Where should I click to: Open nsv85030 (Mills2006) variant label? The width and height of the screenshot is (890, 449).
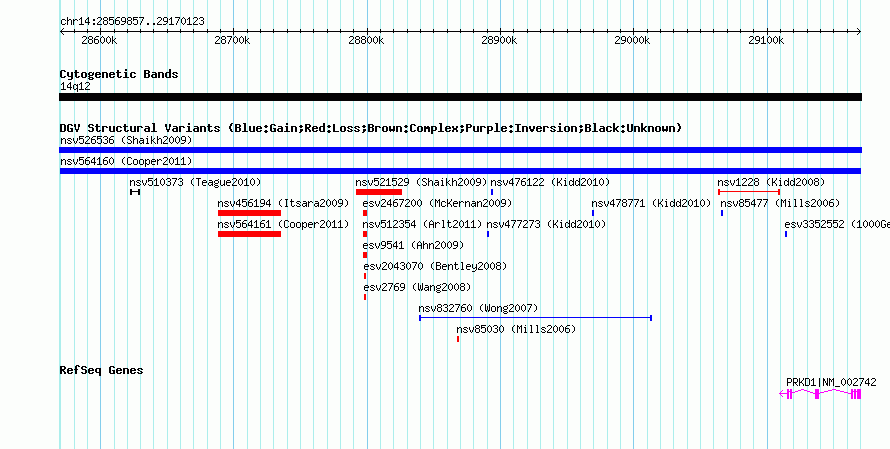516,329
